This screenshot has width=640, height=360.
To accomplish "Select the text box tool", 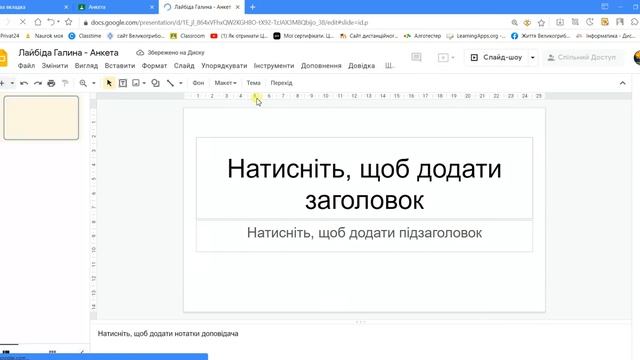I will pos(122,83).
